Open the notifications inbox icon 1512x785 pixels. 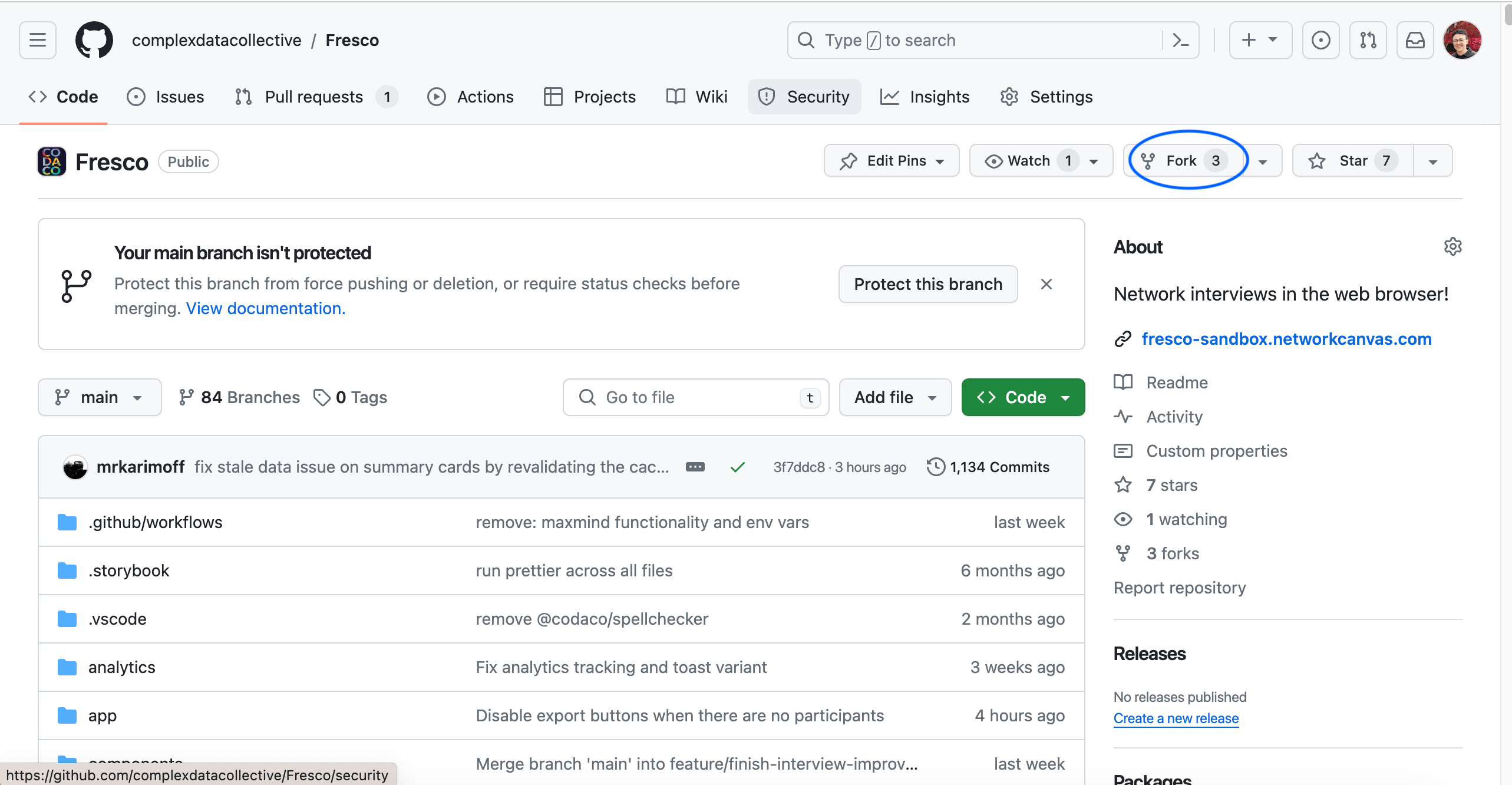coord(1415,40)
